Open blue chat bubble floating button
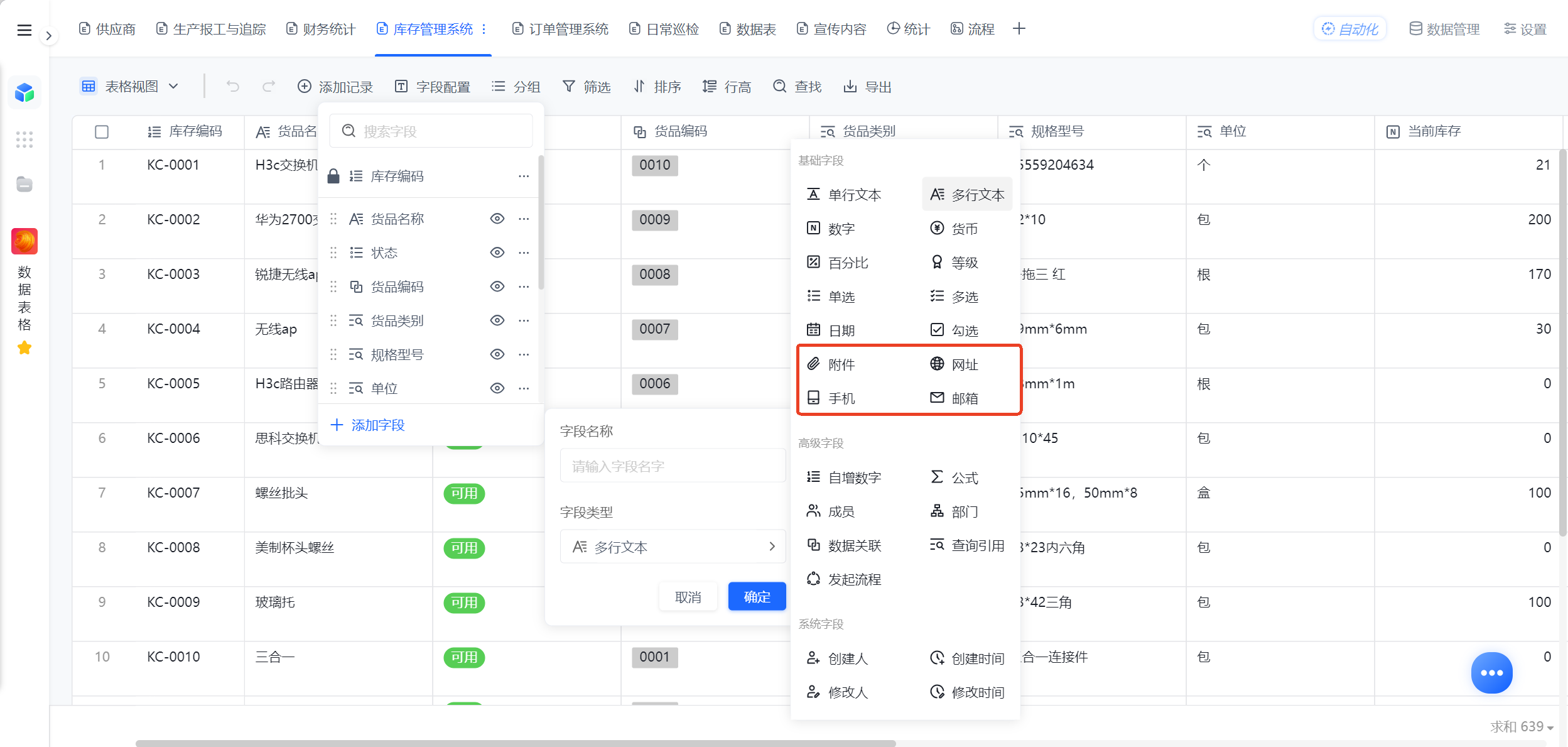The image size is (1568, 747). click(x=1491, y=673)
